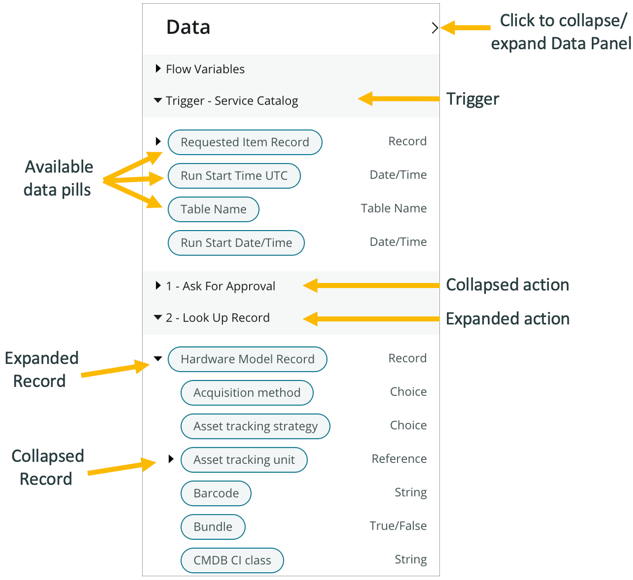Click the CMDB CI class pill
This screenshot has height=580, width=633.
232,560
